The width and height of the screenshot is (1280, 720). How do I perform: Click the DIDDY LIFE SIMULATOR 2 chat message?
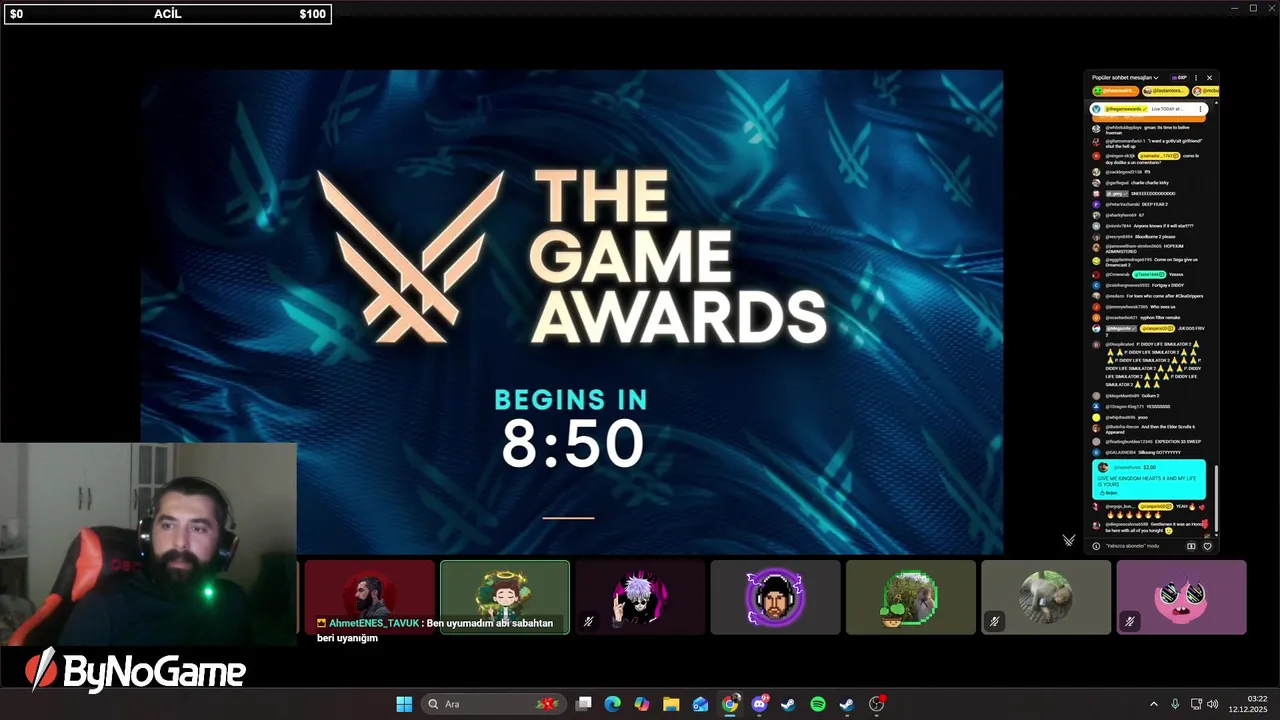pyautogui.click(x=1147, y=364)
